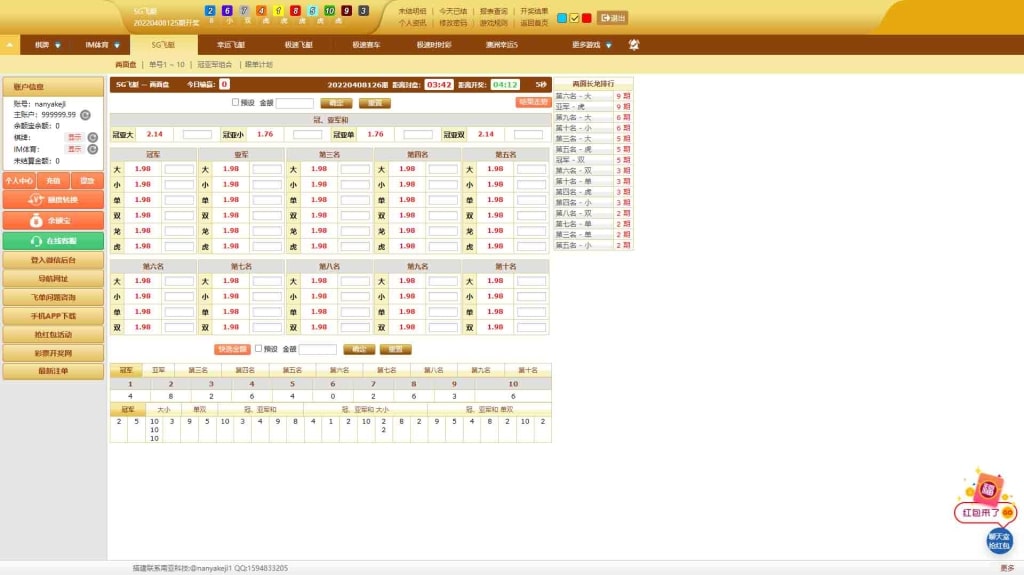Show the 棋牌 balance via 显示 link
The height and width of the screenshot is (575, 1024).
click(x=74, y=137)
